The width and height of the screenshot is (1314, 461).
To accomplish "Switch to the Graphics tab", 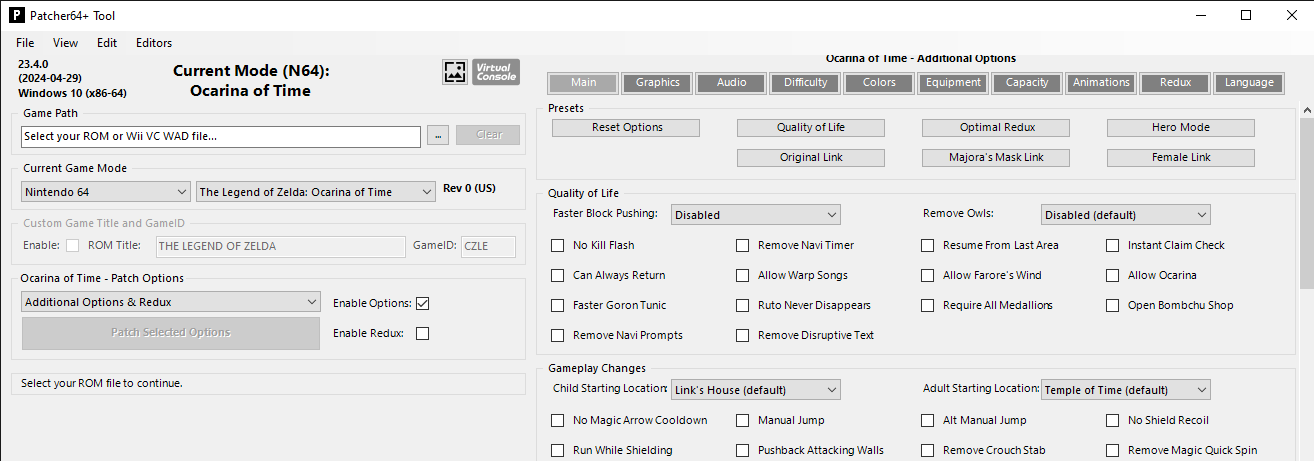I will [658, 83].
